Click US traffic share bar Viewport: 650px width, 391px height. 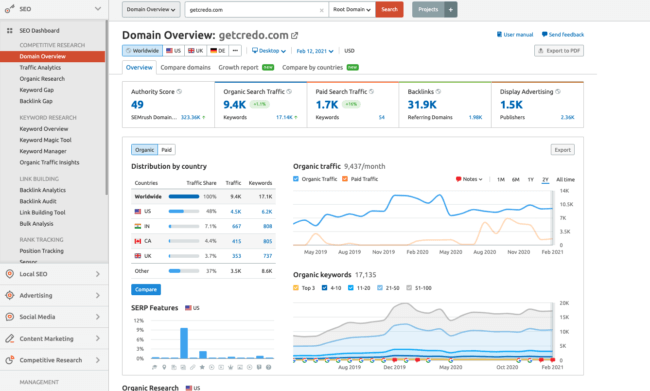(184, 211)
